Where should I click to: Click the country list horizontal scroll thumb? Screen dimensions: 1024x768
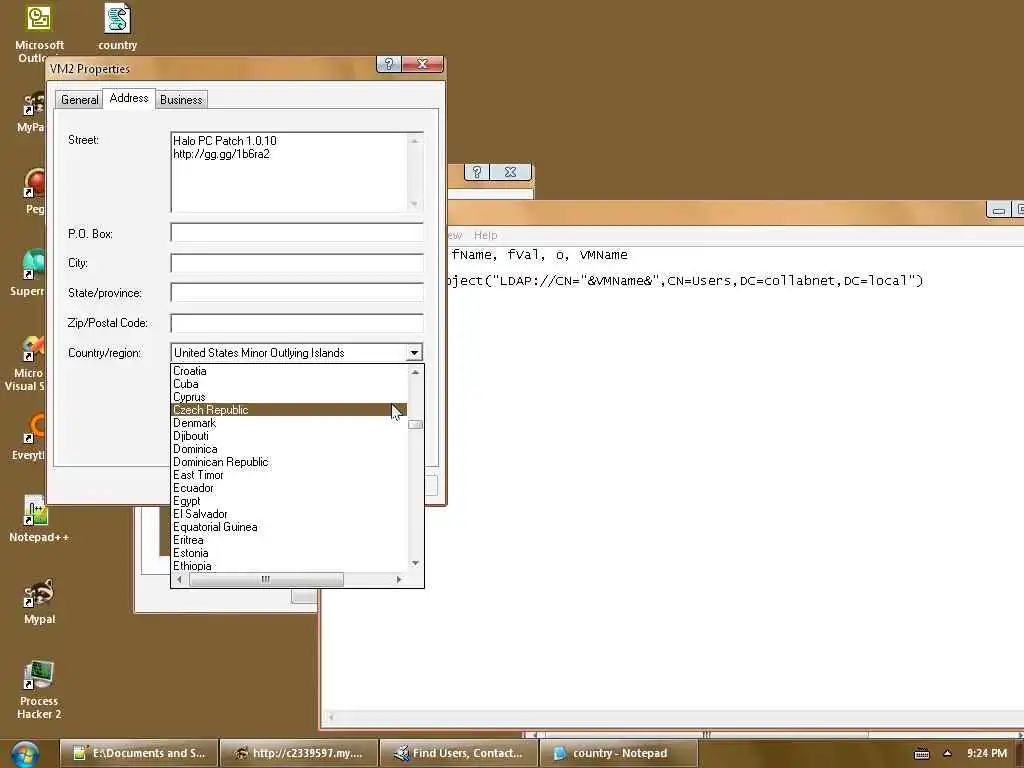[266, 579]
